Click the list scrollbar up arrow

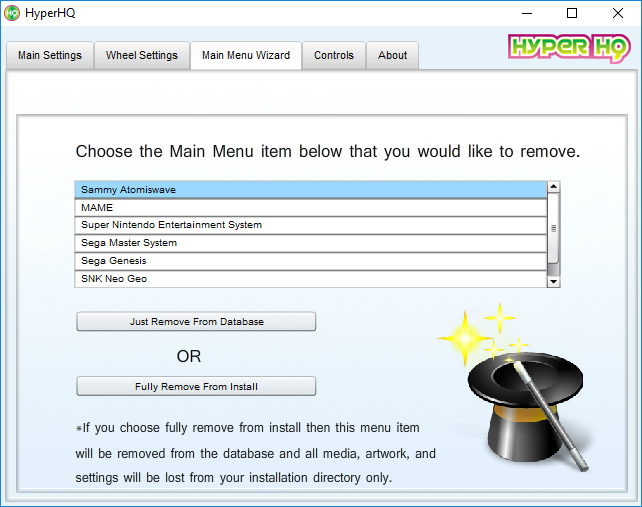point(554,187)
